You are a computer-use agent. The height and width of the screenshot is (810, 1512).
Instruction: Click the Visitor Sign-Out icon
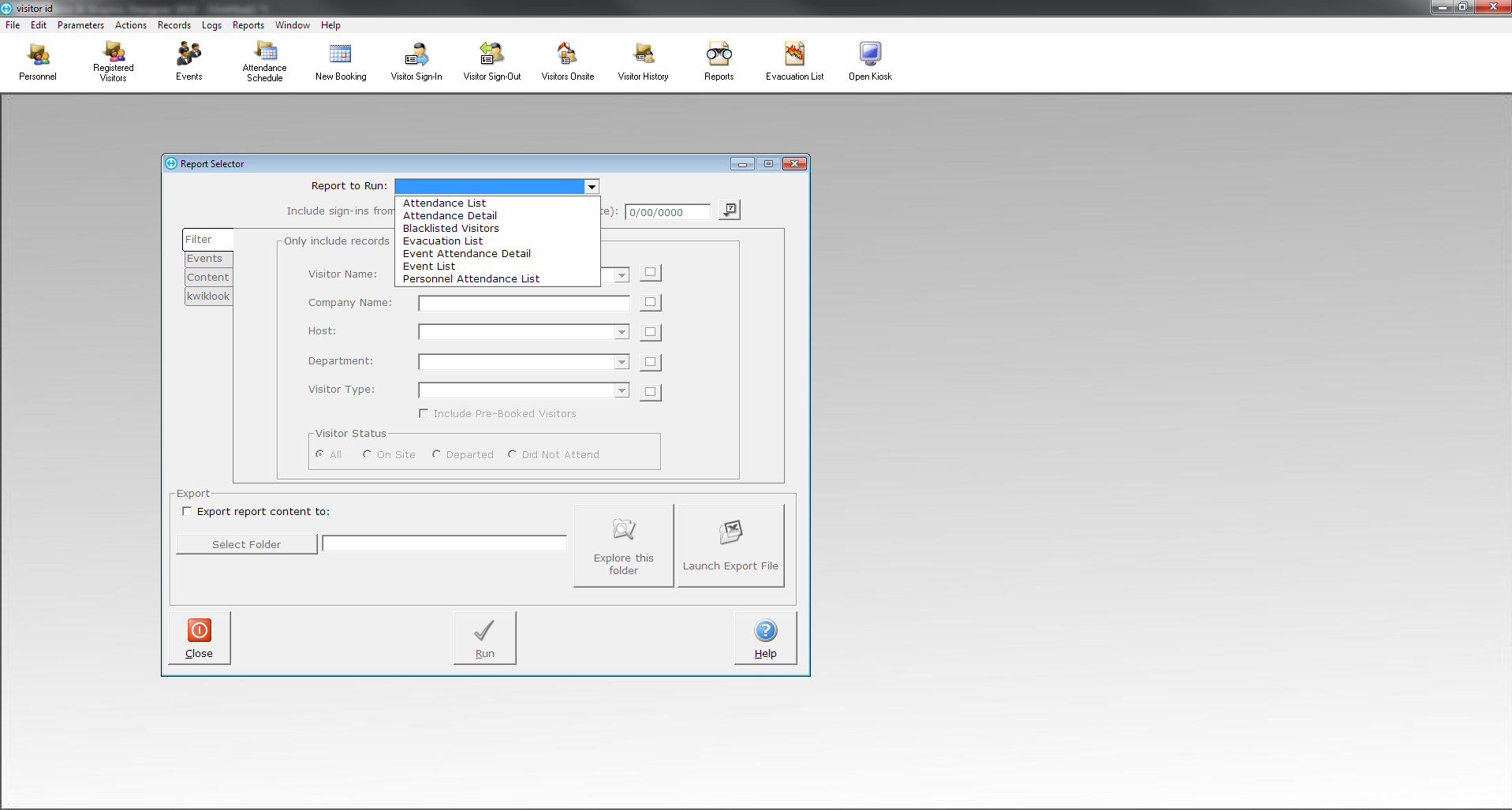(x=492, y=62)
